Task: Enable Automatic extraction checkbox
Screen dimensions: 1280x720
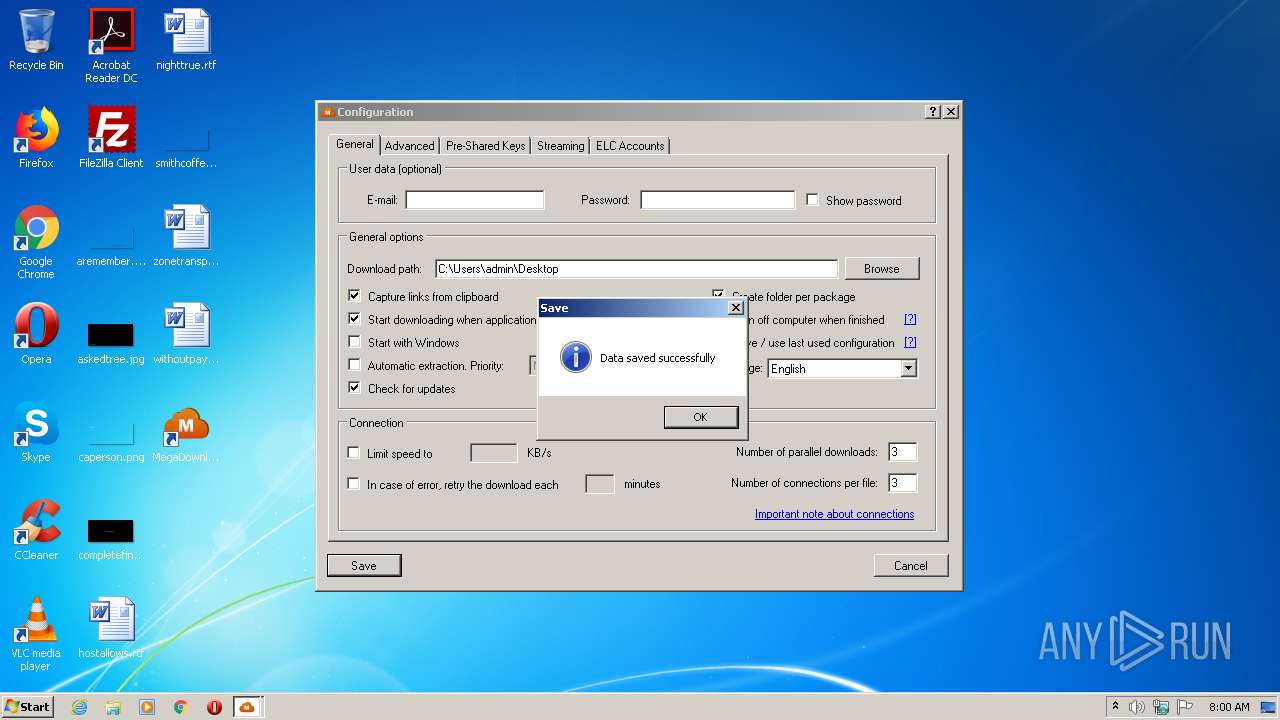Action: click(354, 365)
